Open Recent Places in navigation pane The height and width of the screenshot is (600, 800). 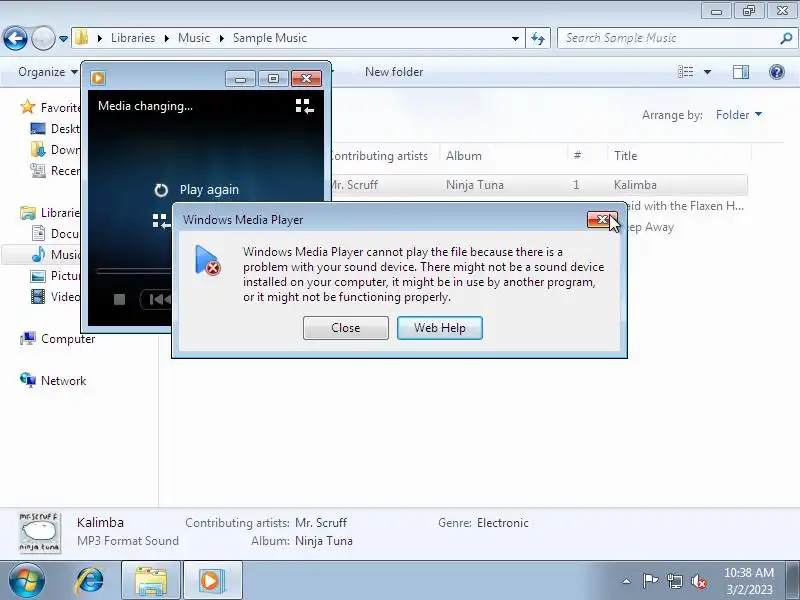coord(55,170)
